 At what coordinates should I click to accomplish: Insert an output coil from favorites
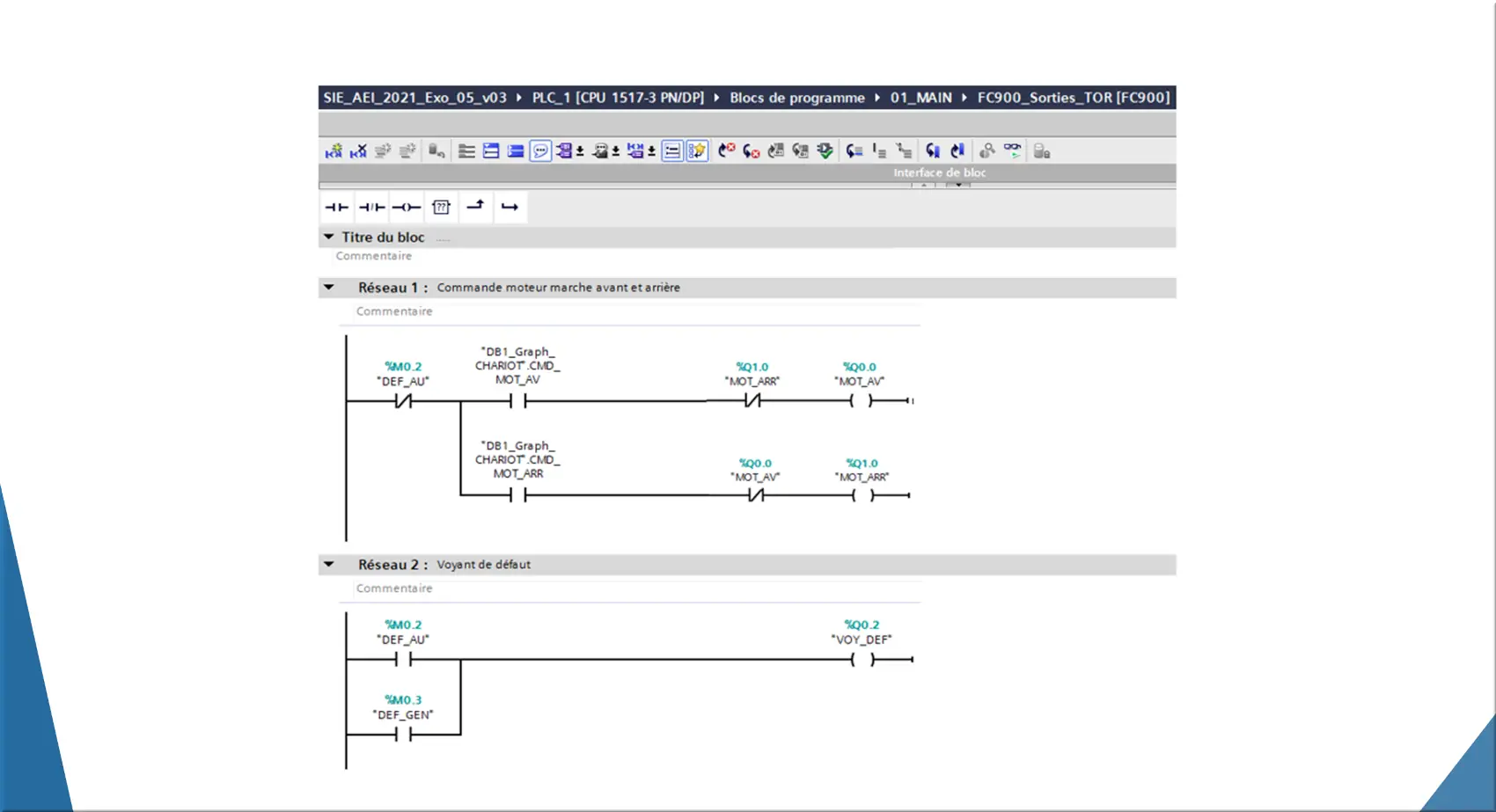(x=406, y=208)
